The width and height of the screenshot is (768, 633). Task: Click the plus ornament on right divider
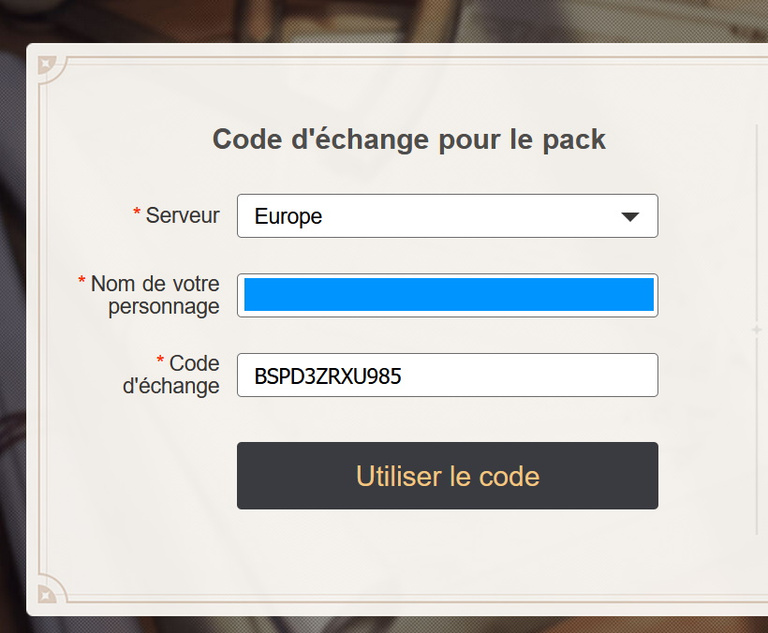point(757,330)
